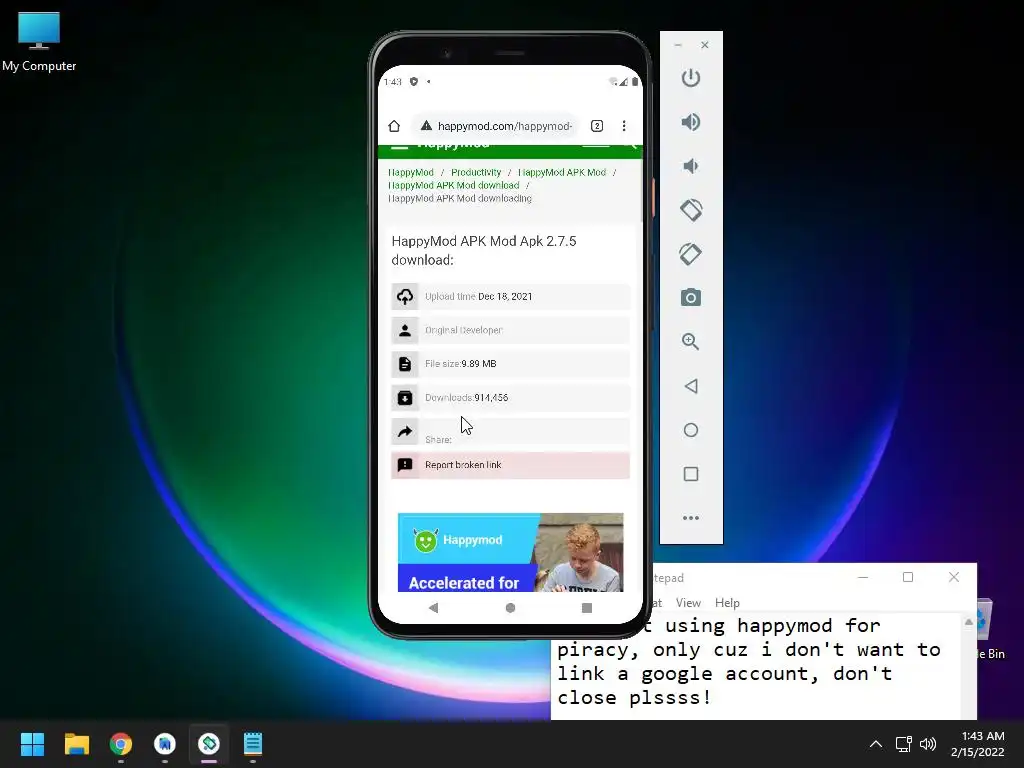Click the Report broken link button

coord(511,465)
